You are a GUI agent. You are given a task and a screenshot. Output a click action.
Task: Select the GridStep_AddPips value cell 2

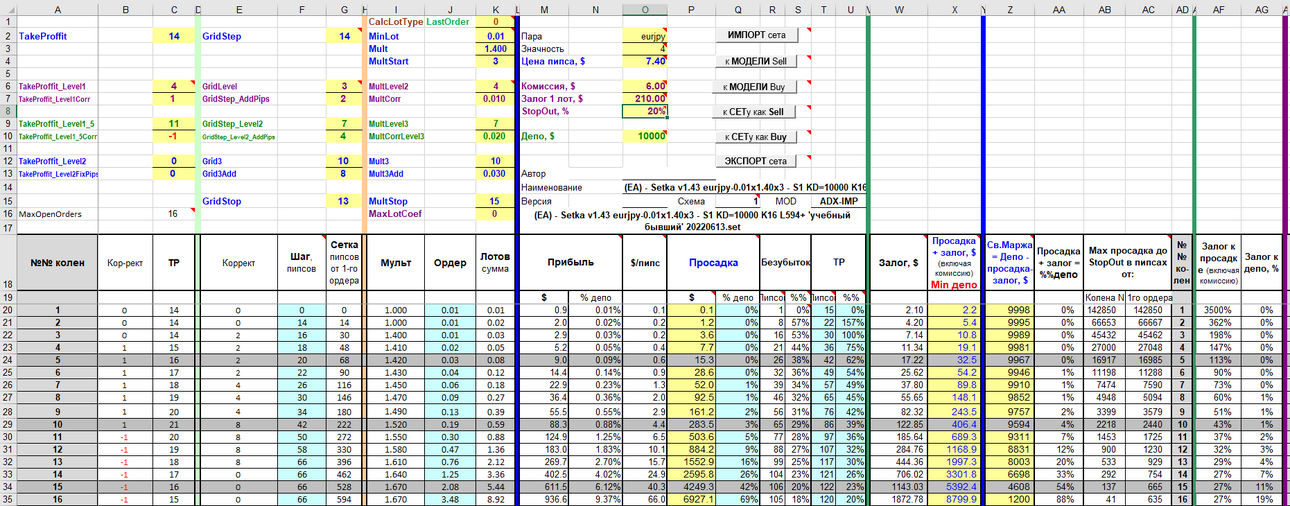[344, 99]
